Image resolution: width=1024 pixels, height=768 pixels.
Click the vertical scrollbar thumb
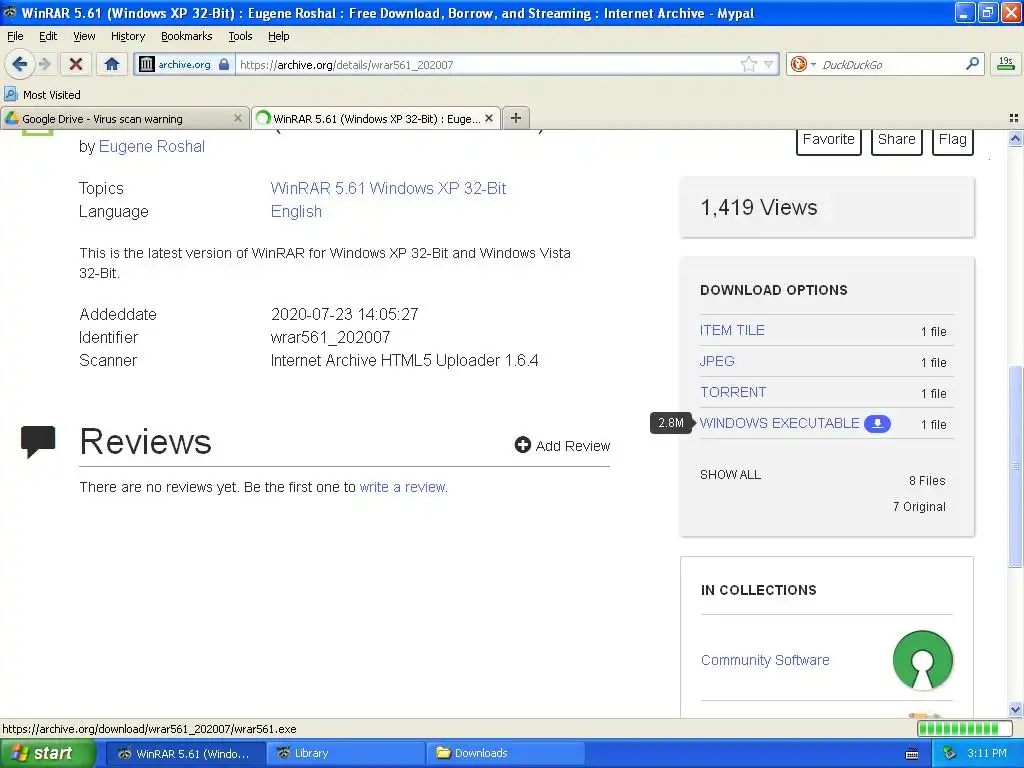pos(1015,466)
